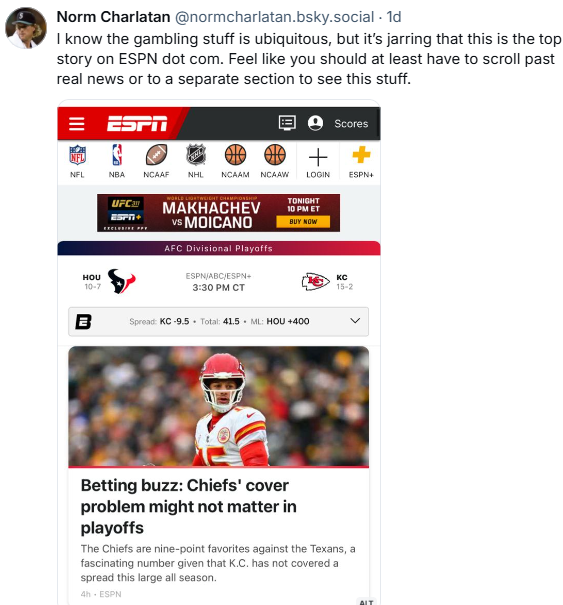Image resolution: width=563 pixels, height=605 pixels.
Task: Open the ESPN profile avatar icon
Action: 315,123
